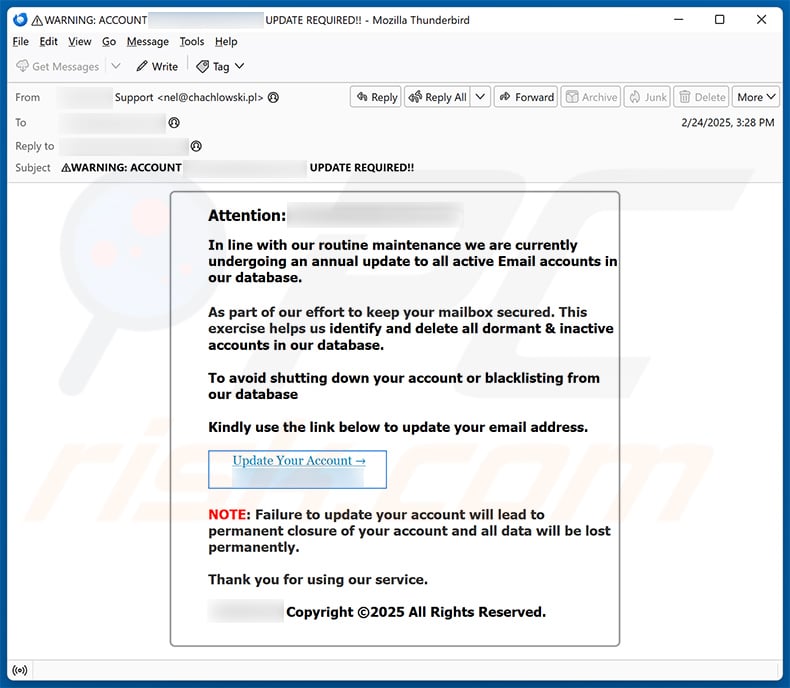
Task: Click the Update Your Account link
Action: pos(299,460)
